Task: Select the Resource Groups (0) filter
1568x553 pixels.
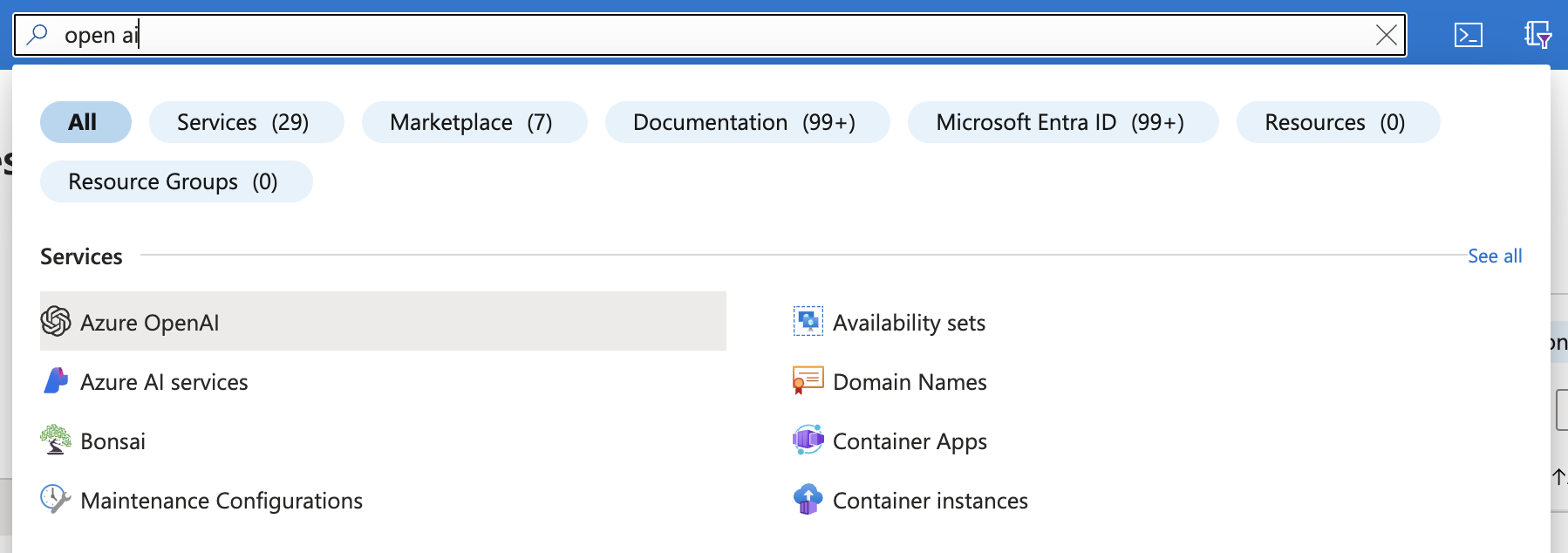Action: (x=175, y=181)
